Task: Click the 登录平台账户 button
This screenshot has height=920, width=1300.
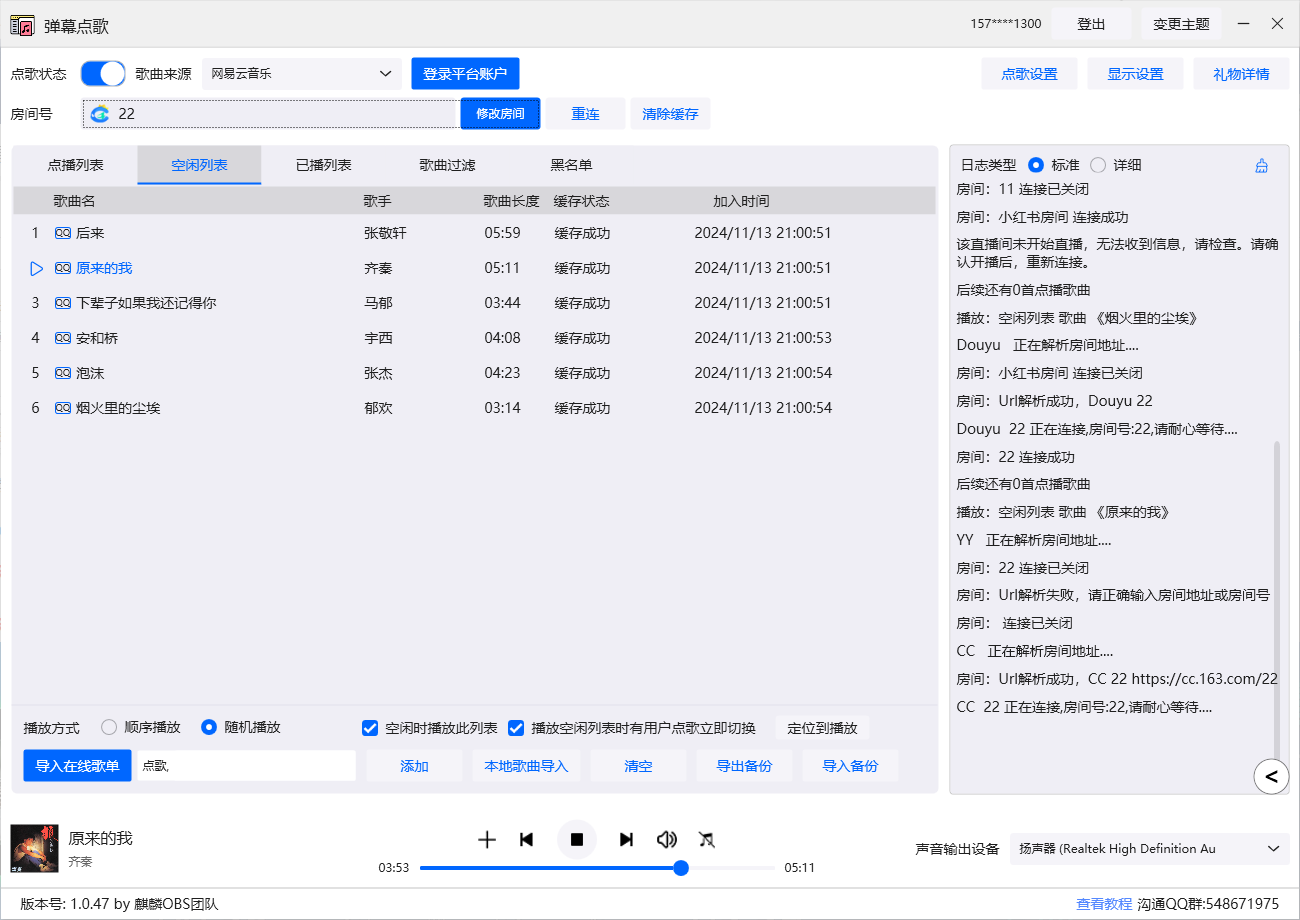Action: point(465,73)
